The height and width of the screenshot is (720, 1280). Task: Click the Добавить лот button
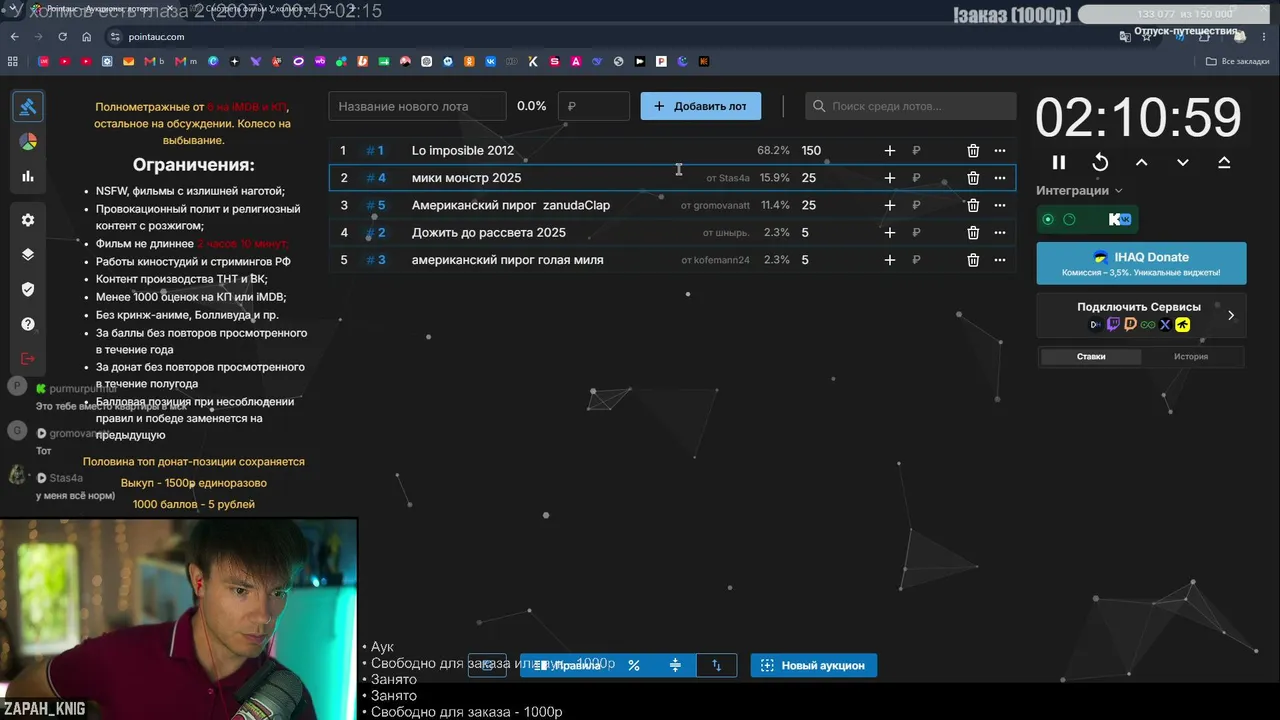[x=701, y=106]
